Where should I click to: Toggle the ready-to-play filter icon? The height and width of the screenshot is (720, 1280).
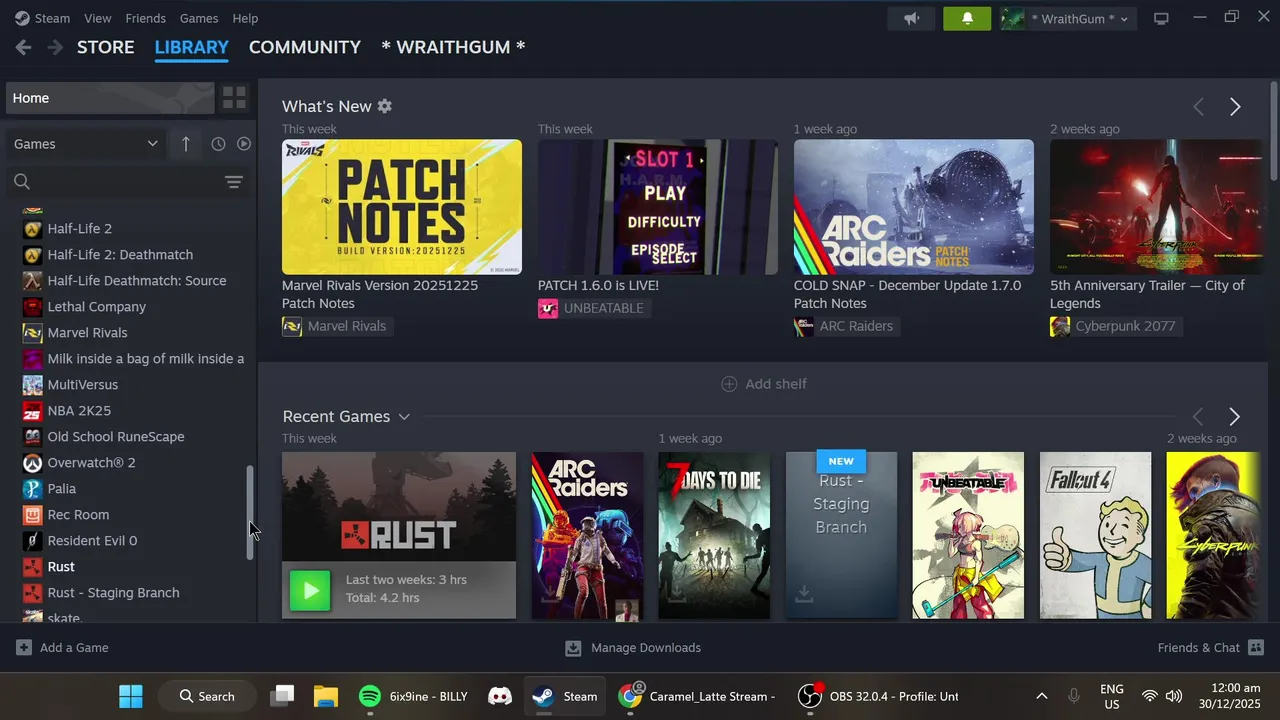click(x=244, y=144)
